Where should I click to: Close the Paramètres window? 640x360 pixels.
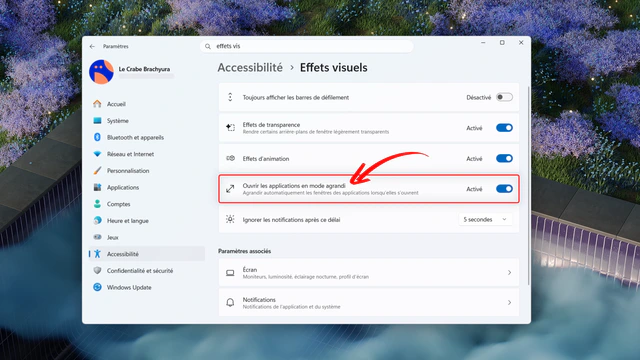point(521,42)
